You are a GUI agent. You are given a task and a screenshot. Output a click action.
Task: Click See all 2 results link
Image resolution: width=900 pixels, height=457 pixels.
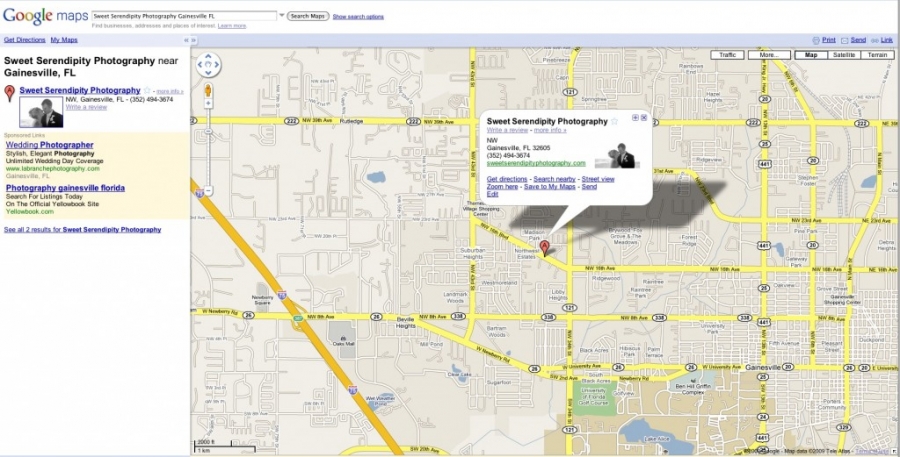pos(82,230)
